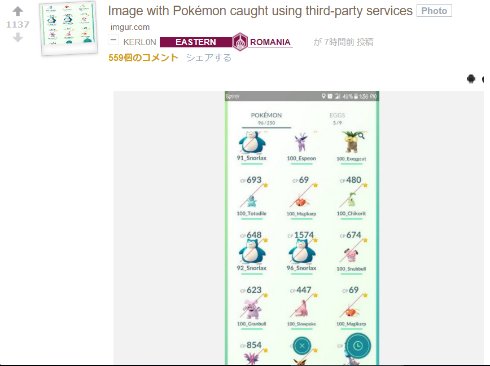Select the 91_Snorlax Pokémon
Image resolution: width=490 pixels, height=366 pixels.
tap(252, 146)
